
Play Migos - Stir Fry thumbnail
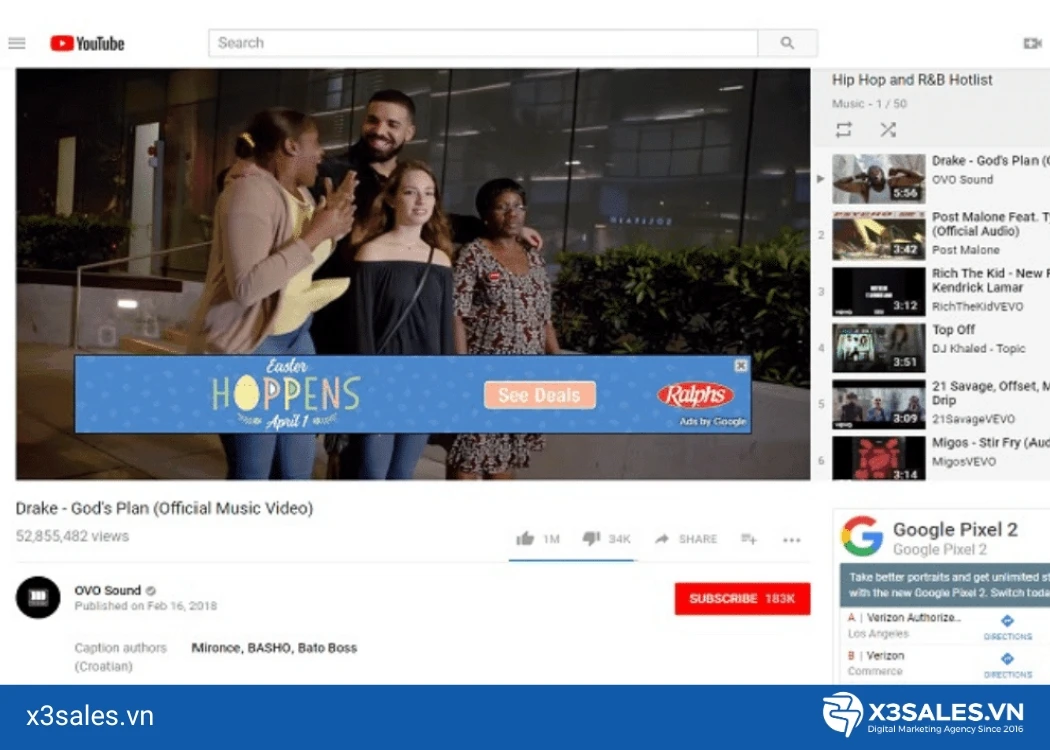[x=879, y=459]
